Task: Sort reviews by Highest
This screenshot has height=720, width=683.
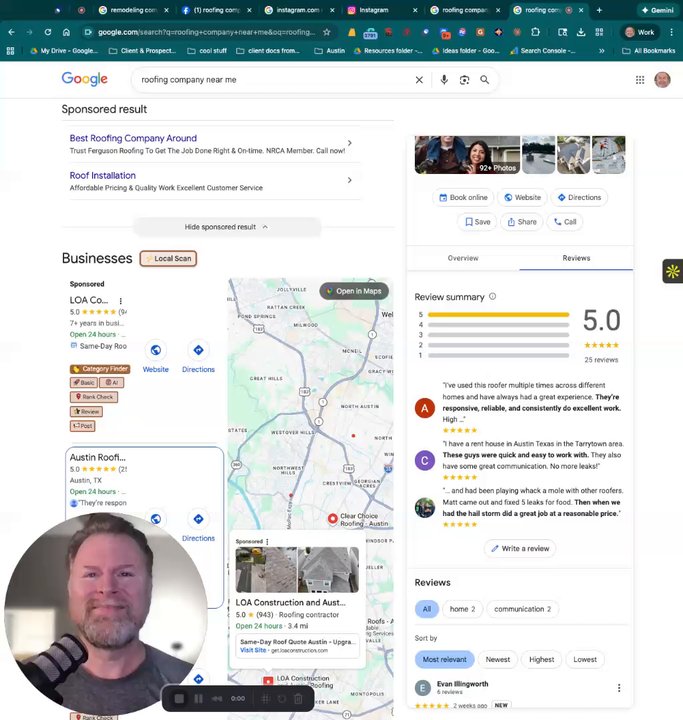Action: pyautogui.click(x=542, y=659)
